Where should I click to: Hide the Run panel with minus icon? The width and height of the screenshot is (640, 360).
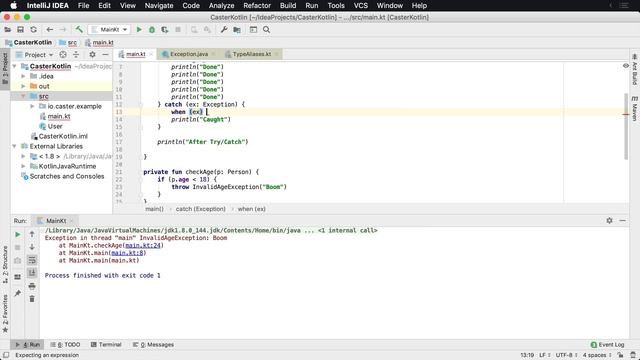[x=622, y=220]
